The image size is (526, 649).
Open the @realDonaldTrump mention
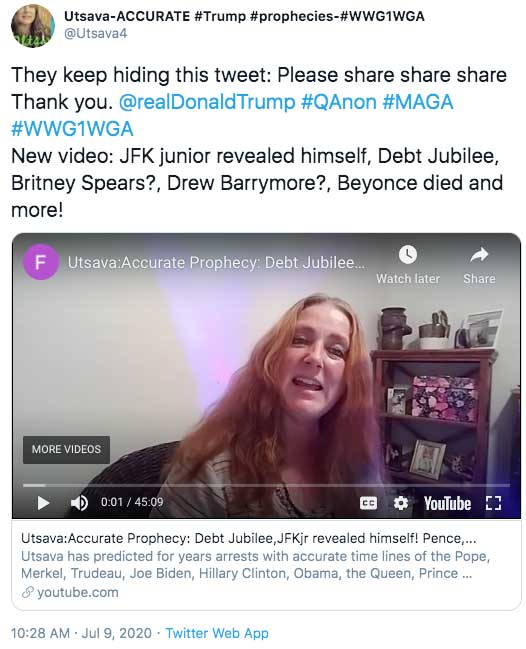(x=207, y=102)
